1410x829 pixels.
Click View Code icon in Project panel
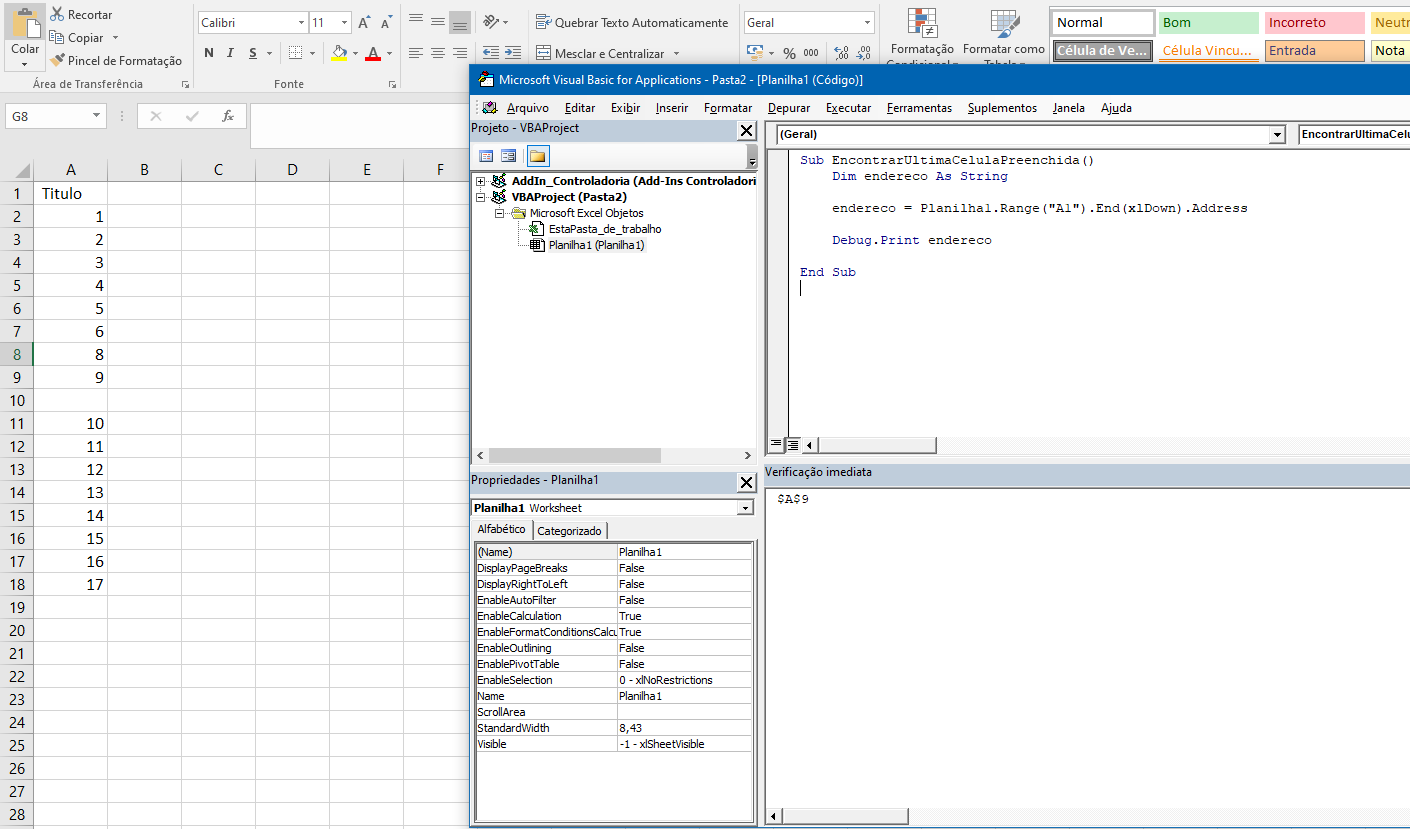(486, 156)
